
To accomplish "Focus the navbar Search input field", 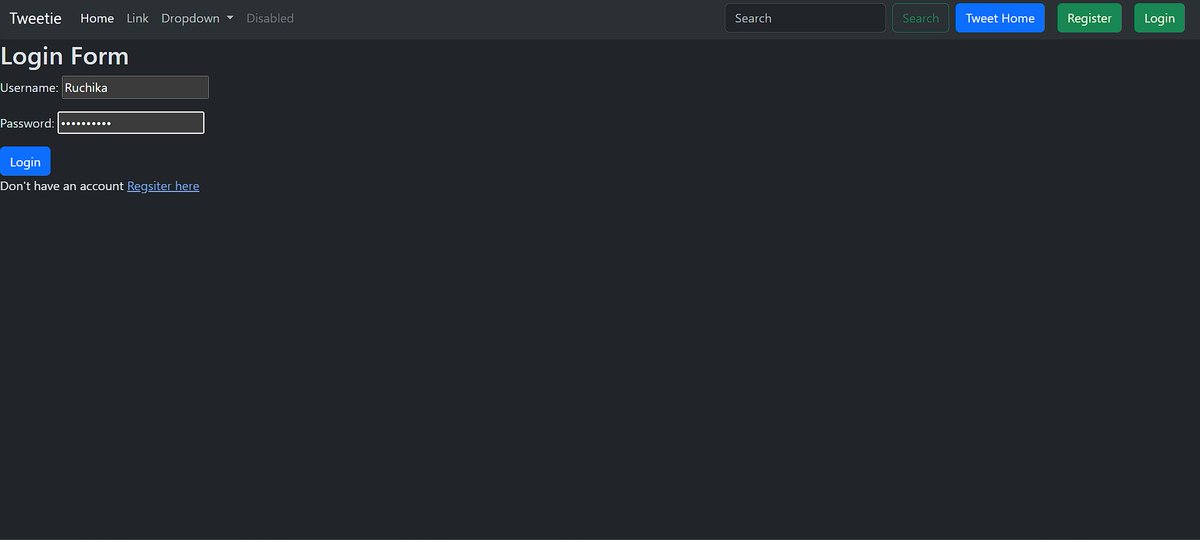I will coord(805,18).
